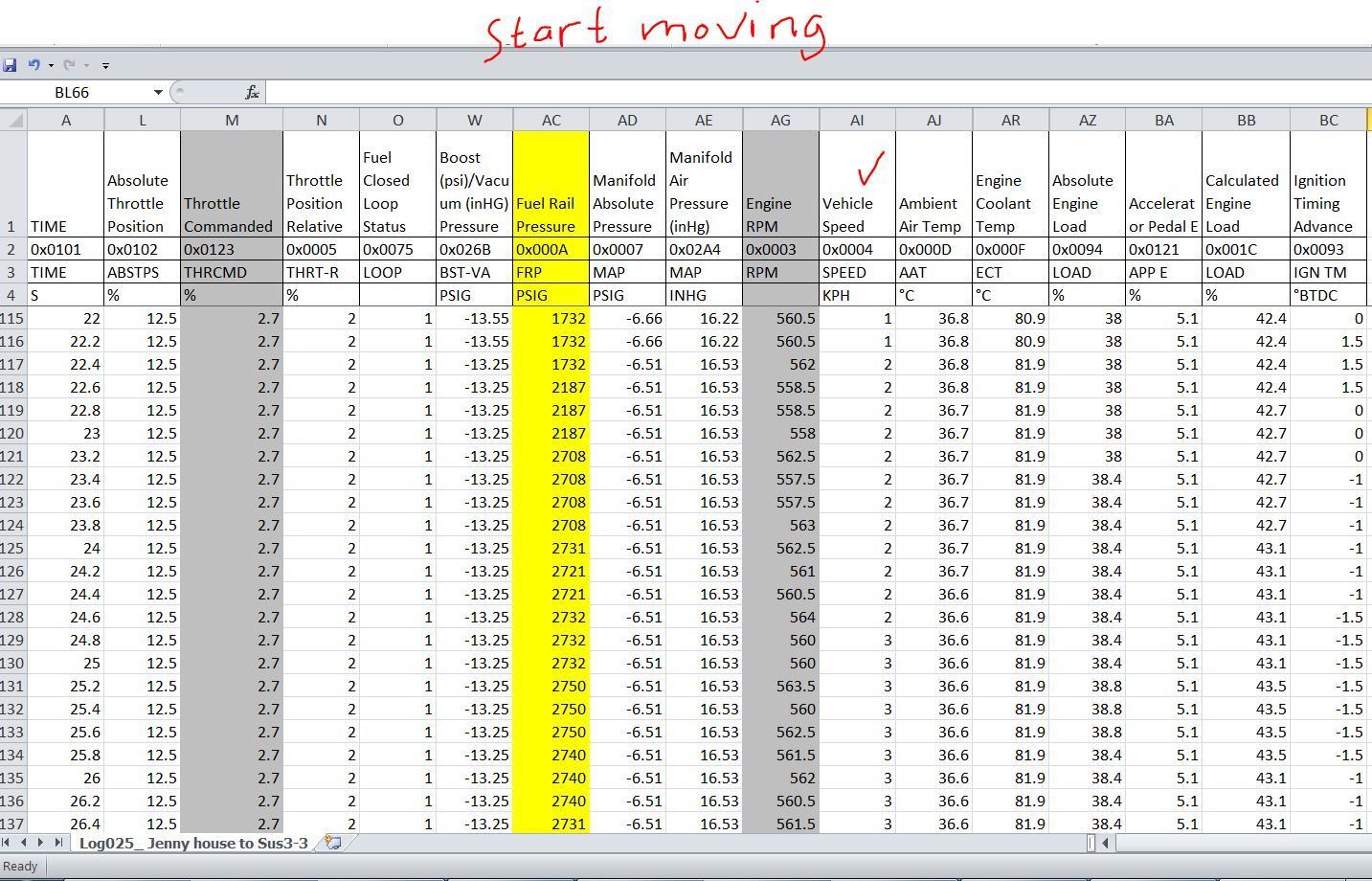Viewport: 1372px width, 881px height.
Task: Select row 125 header
Action: [x=13, y=548]
